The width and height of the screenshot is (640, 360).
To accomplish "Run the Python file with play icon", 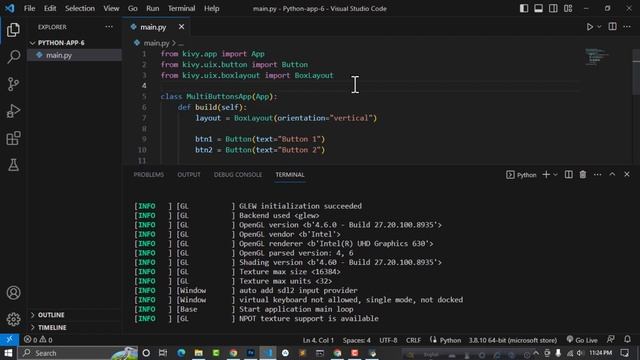I will (589, 27).
